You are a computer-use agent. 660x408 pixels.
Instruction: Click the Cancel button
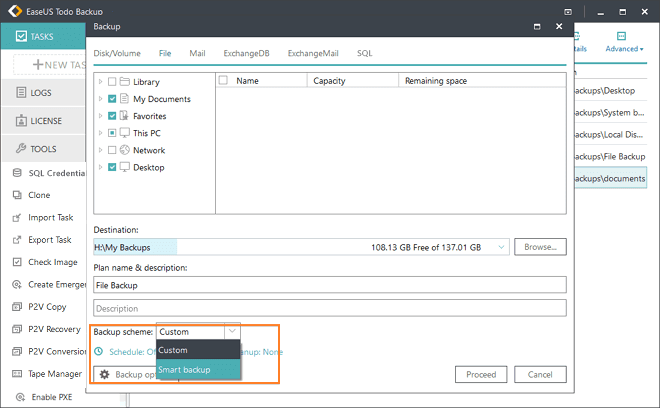540,374
